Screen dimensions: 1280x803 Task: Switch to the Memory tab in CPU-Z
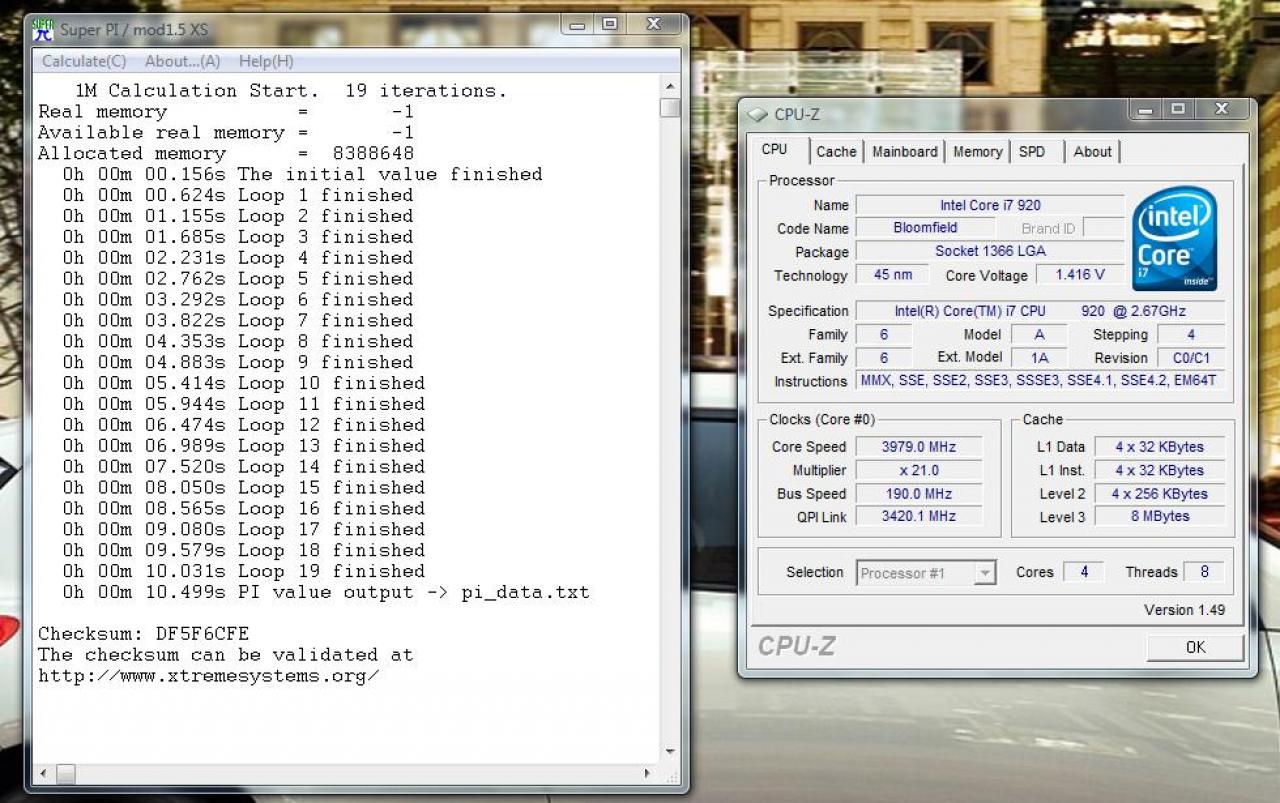(977, 152)
